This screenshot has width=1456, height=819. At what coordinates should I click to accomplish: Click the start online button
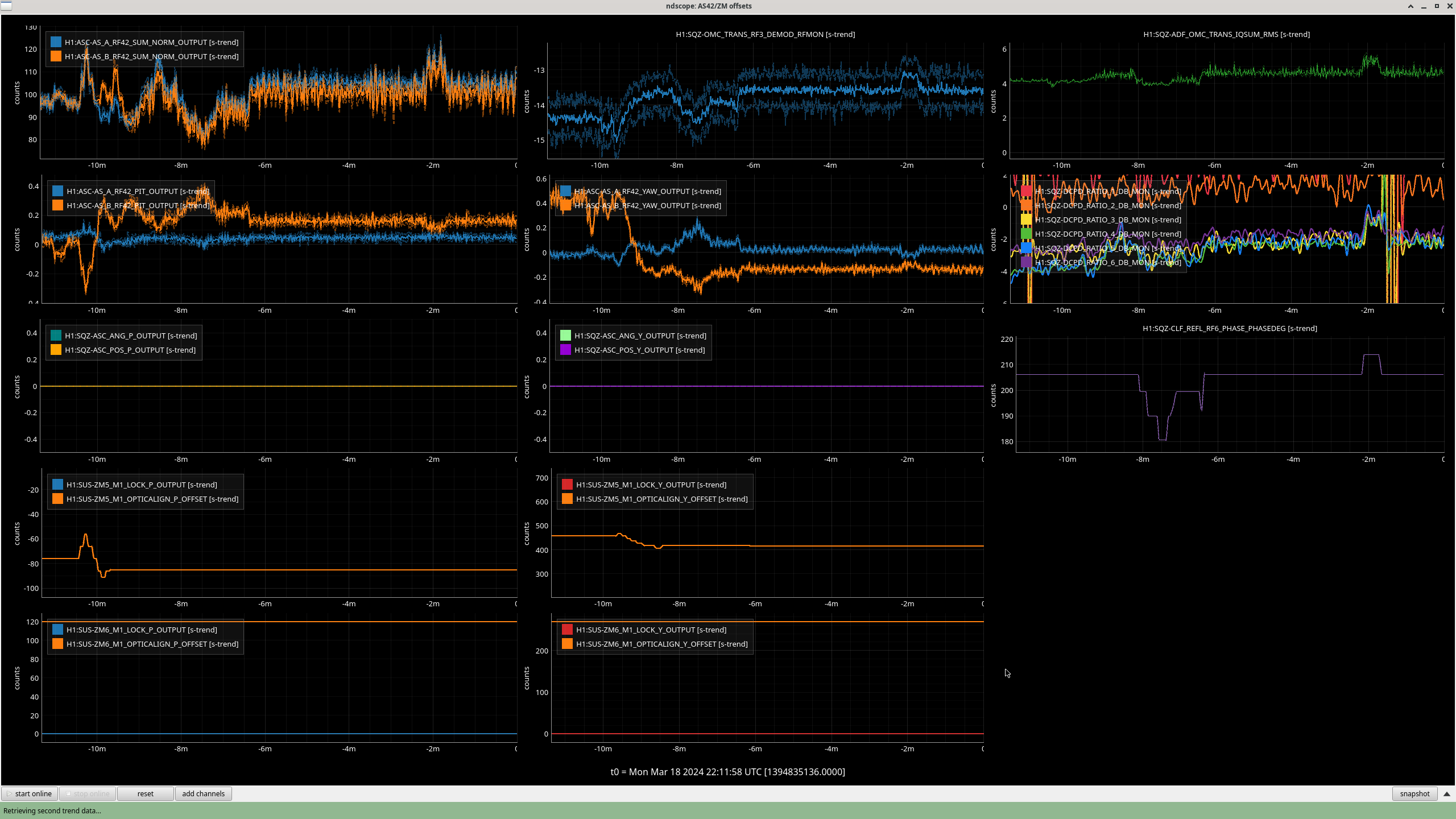(x=30, y=793)
